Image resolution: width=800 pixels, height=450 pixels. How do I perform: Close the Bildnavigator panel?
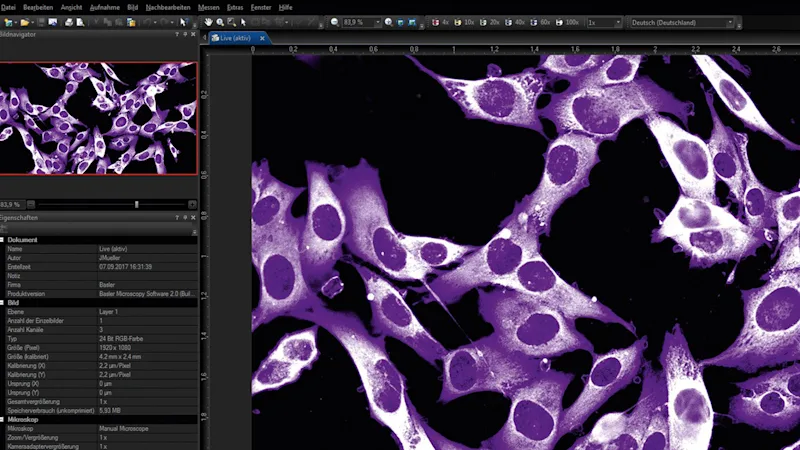pos(193,34)
